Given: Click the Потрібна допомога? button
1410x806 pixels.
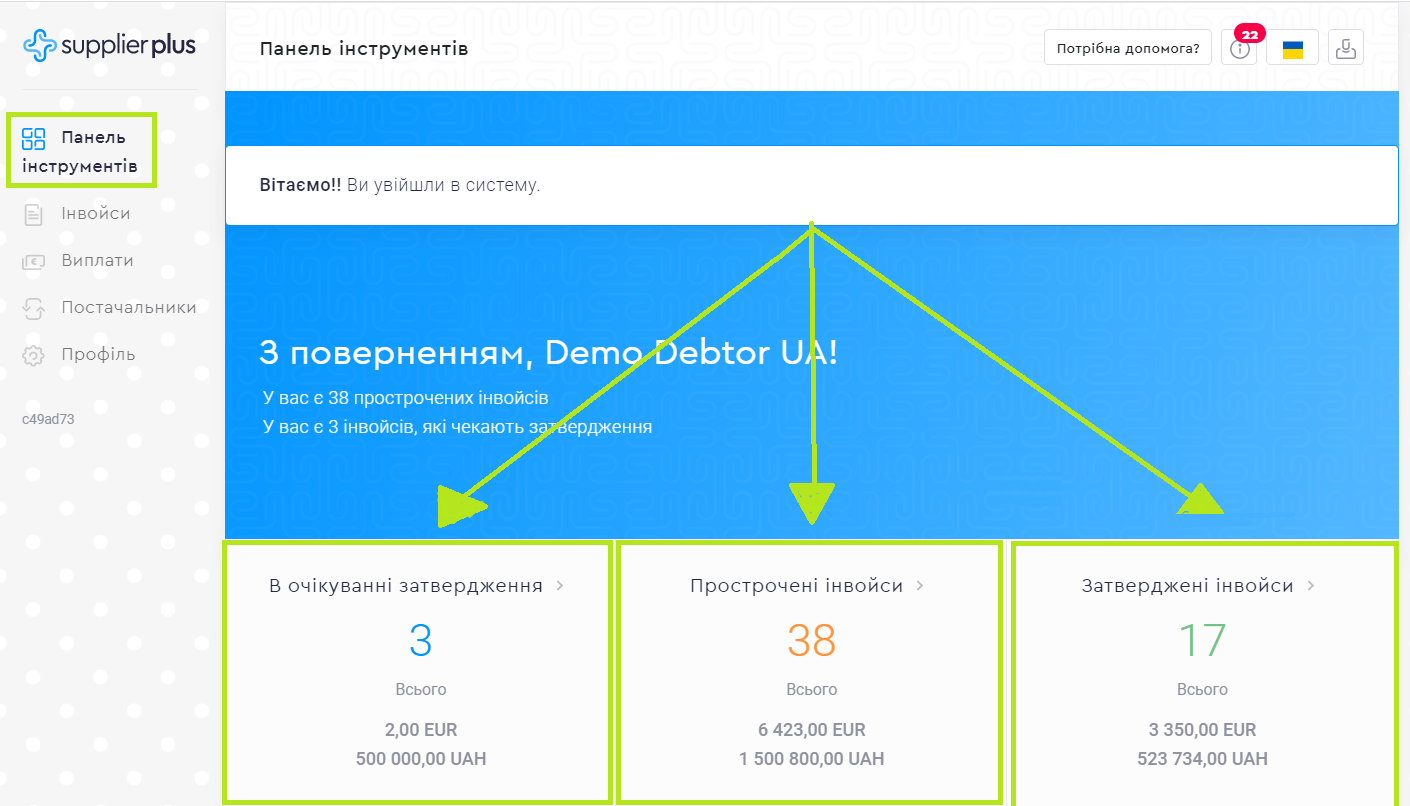Looking at the screenshot, I should (1128, 48).
